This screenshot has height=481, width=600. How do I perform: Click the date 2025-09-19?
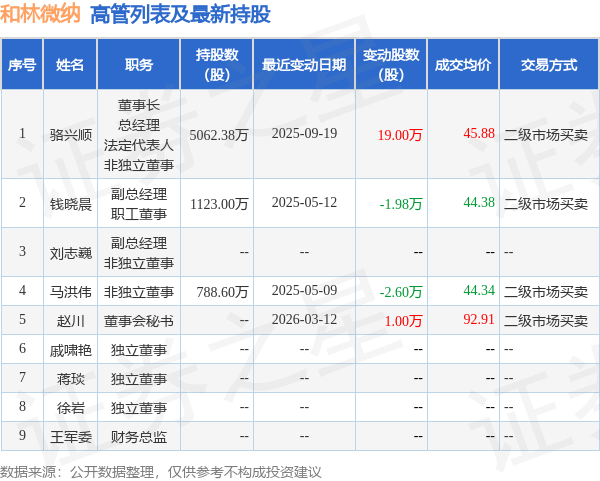pos(305,134)
